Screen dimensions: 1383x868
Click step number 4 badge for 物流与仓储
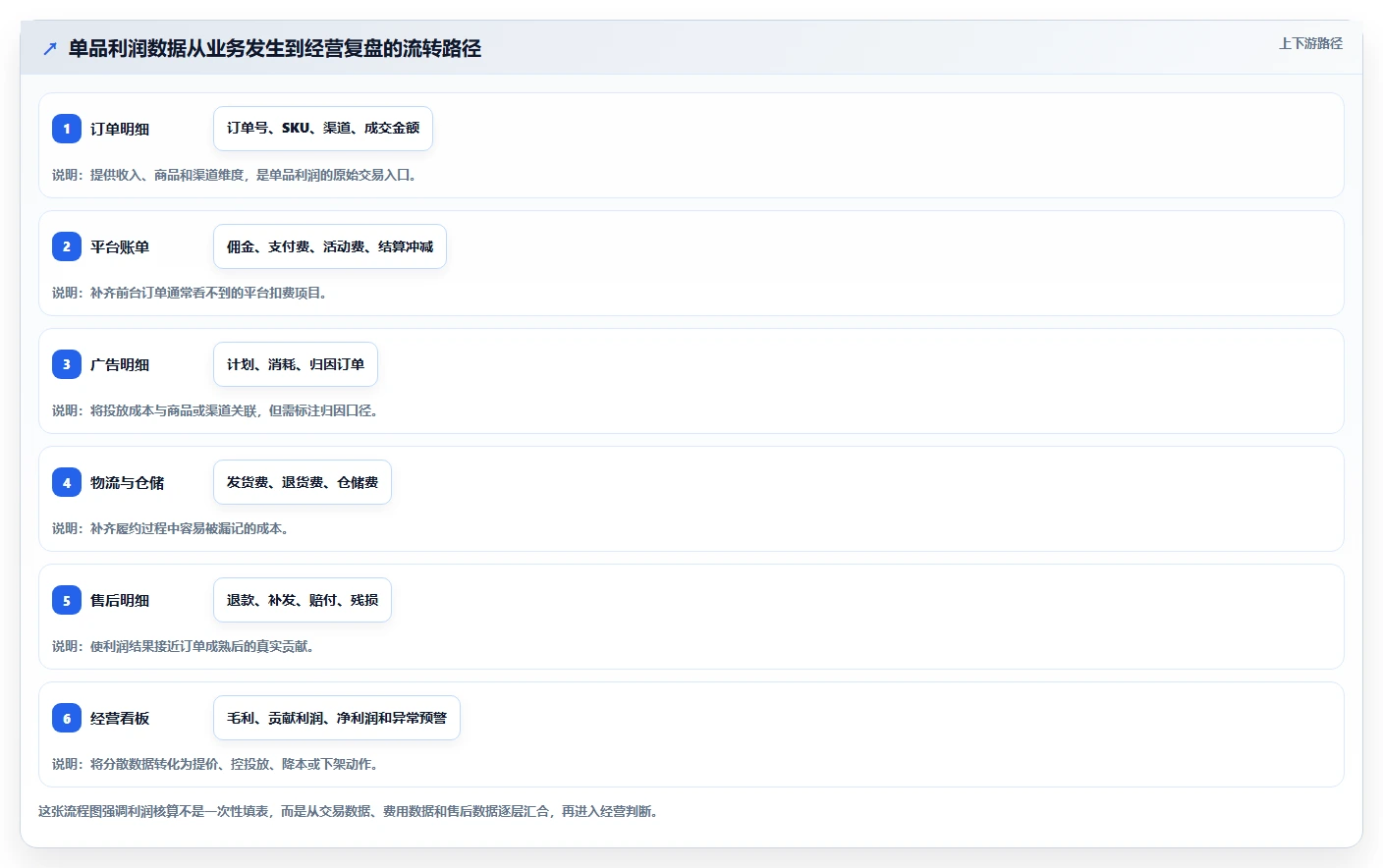click(67, 482)
